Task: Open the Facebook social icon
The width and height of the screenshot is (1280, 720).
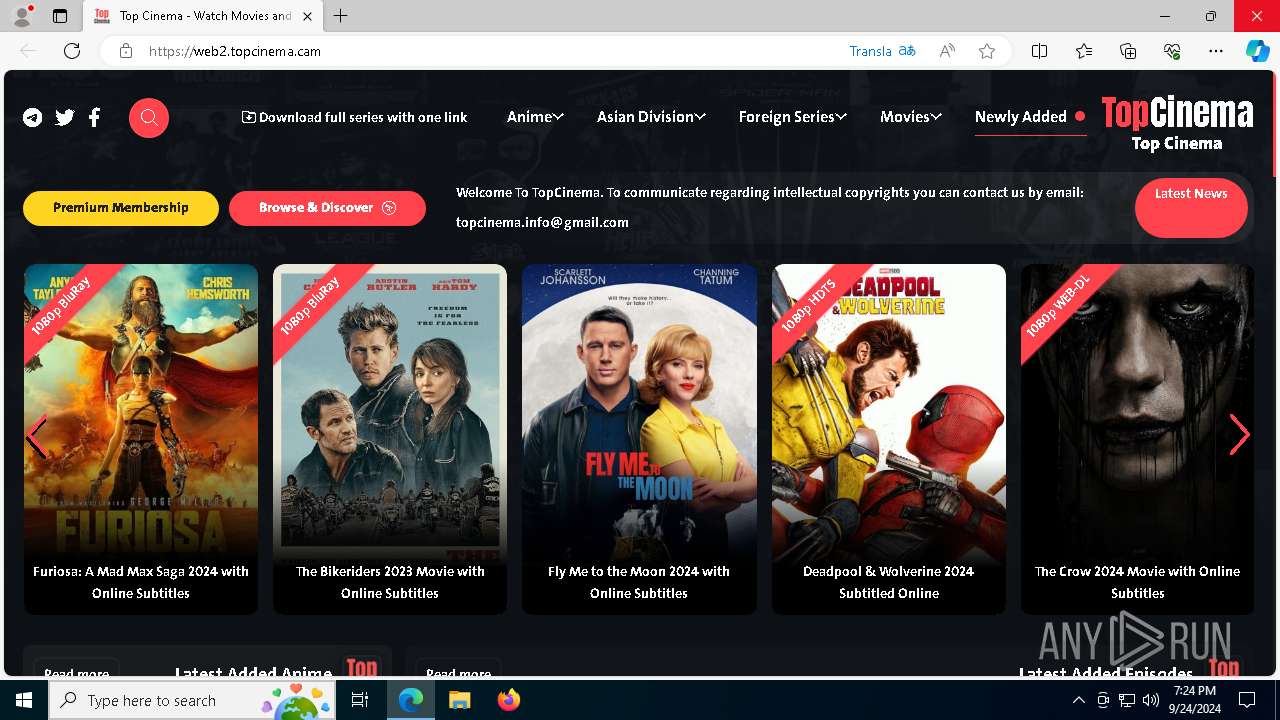Action: coord(94,118)
